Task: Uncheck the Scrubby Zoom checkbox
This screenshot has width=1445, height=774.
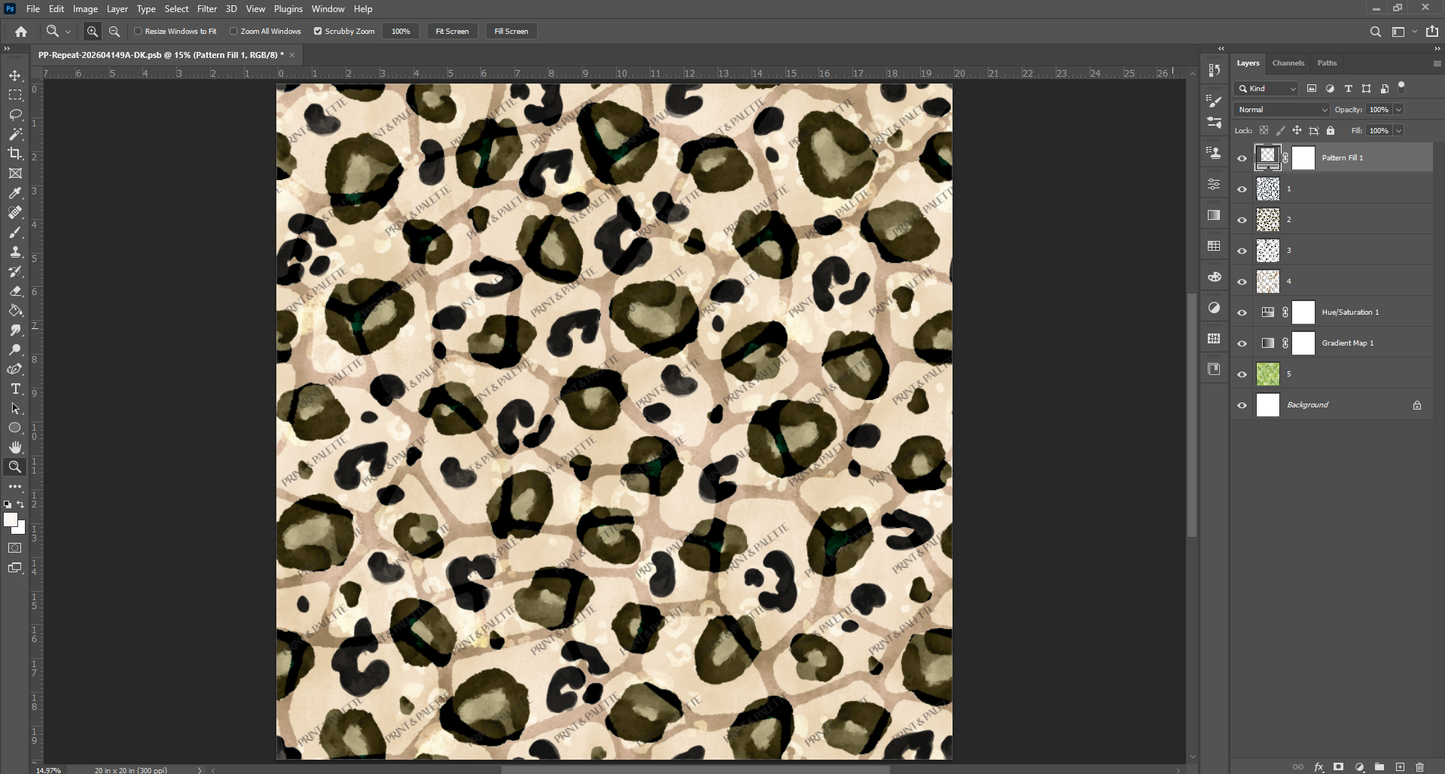Action: pos(318,31)
